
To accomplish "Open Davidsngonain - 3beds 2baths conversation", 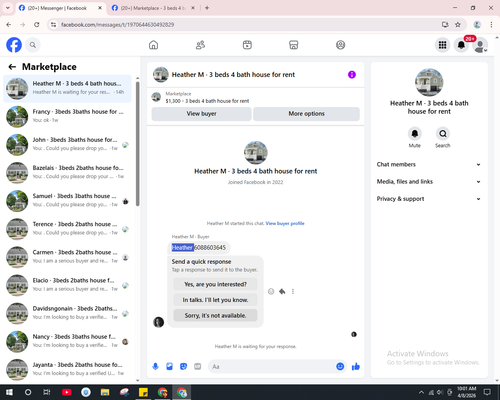I will pyautogui.click(x=67, y=314).
